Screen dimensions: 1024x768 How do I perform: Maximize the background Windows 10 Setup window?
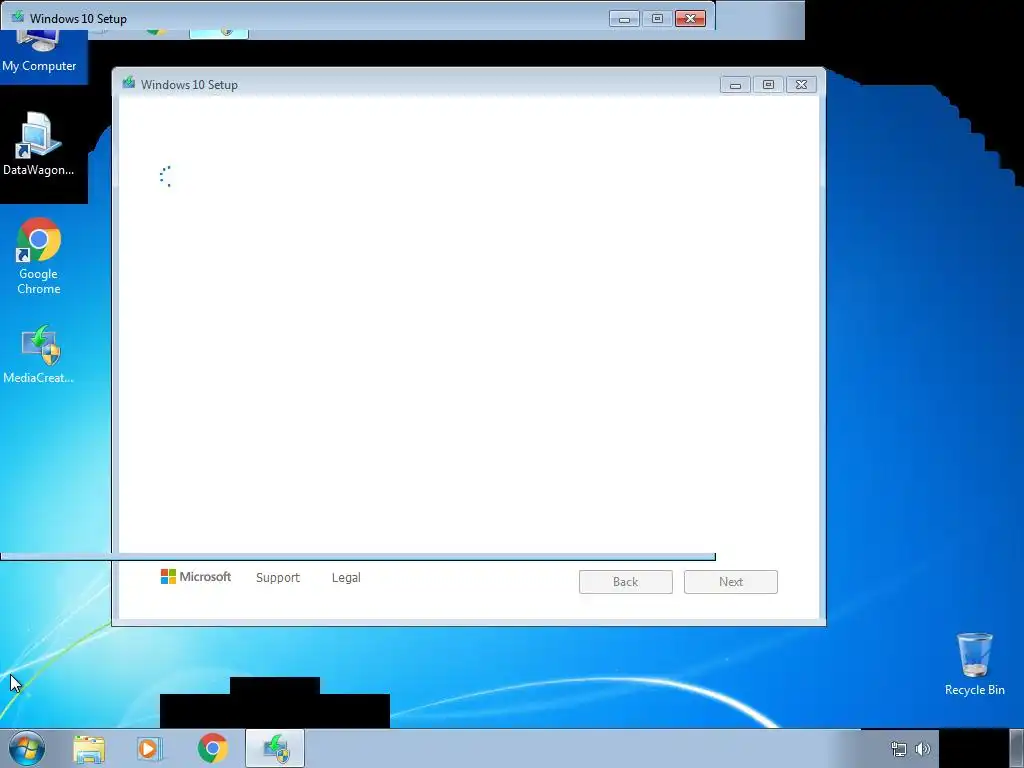[658, 19]
